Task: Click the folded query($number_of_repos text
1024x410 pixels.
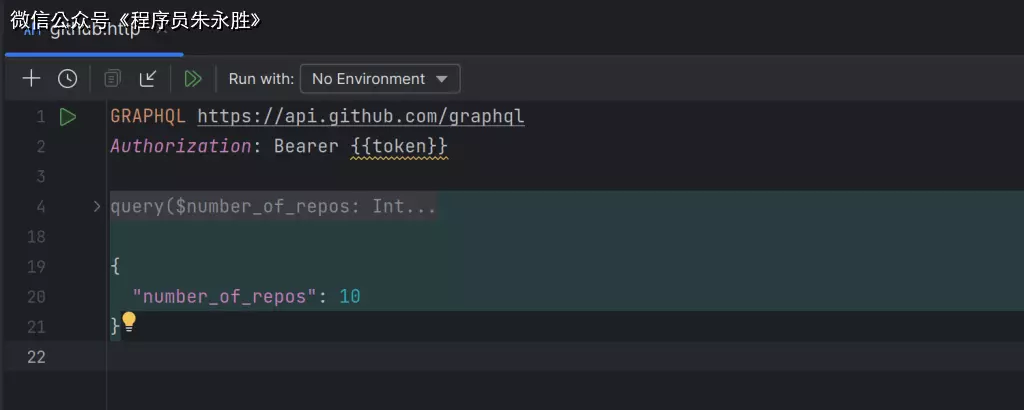Action: tap(272, 207)
